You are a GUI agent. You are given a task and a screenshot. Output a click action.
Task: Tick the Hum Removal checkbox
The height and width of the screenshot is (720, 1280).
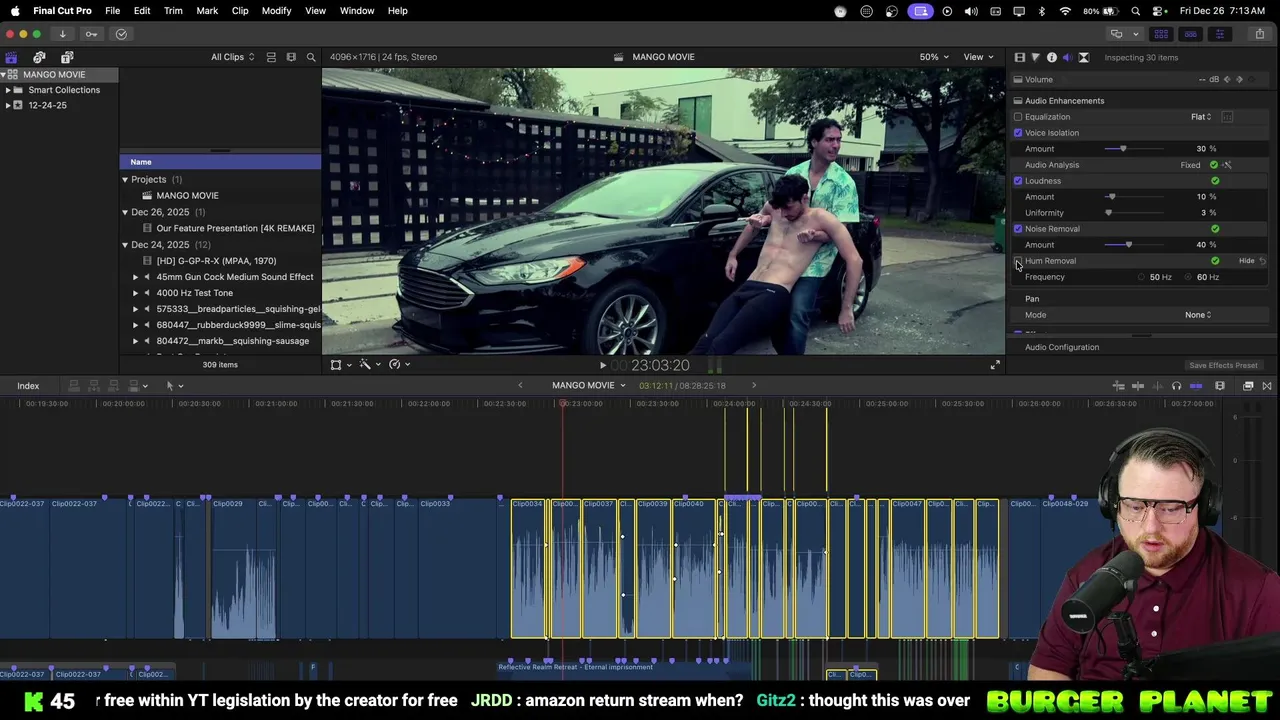(1018, 261)
